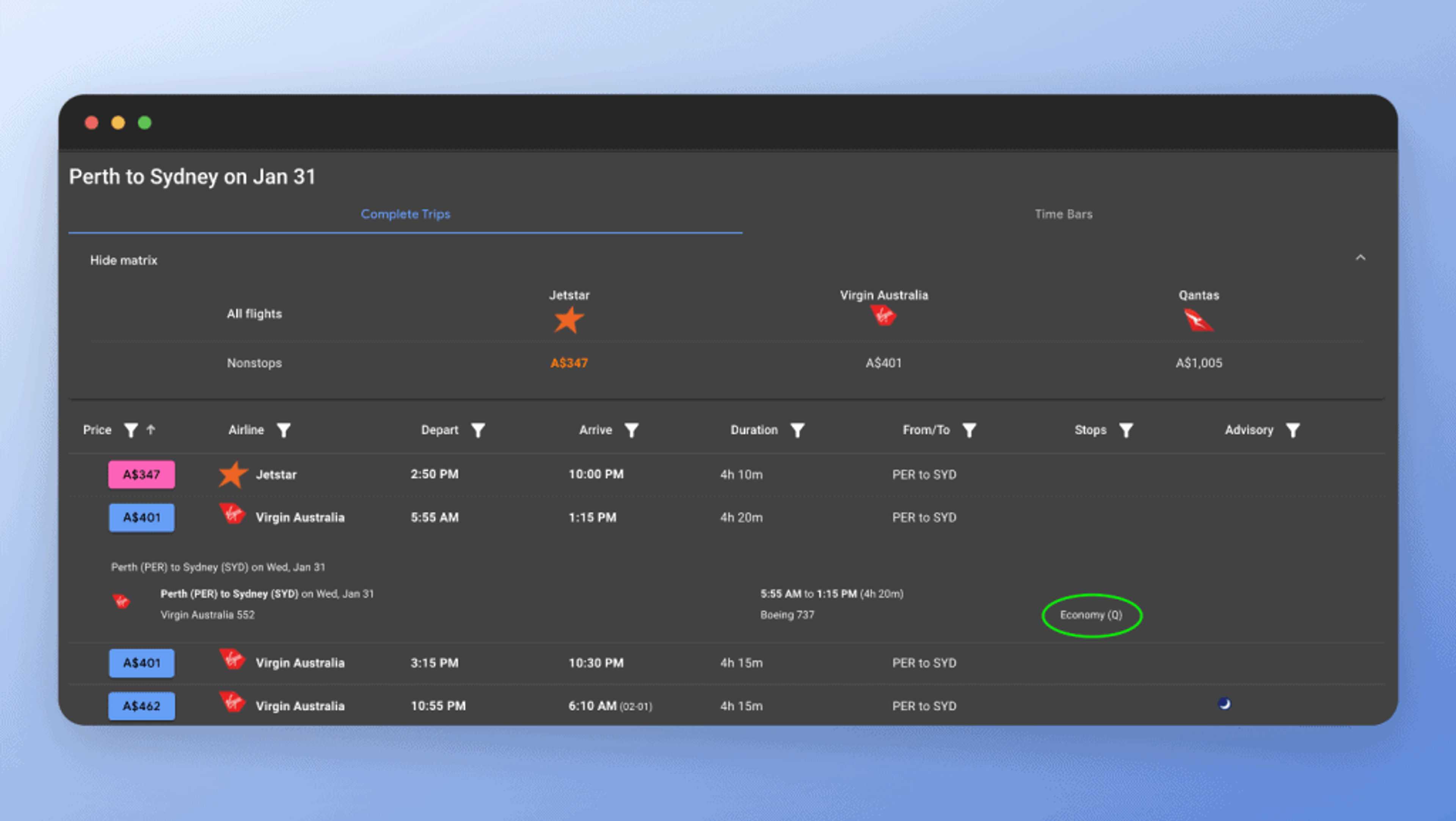This screenshot has width=1456, height=821.
Task: Open the Depart column filter
Action: [x=478, y=430]
